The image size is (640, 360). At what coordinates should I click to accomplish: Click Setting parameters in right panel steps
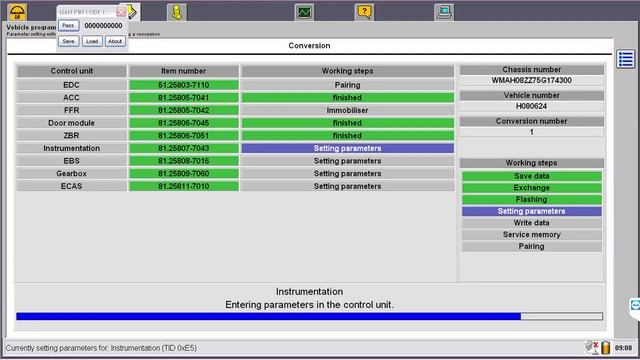(x=531, y=211)
